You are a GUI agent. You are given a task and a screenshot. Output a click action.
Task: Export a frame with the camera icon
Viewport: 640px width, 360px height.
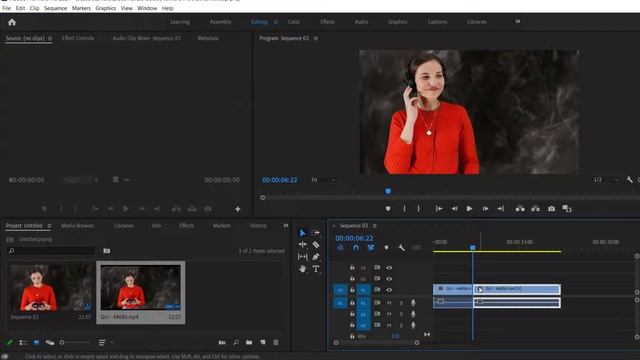[x=551, y=209]
